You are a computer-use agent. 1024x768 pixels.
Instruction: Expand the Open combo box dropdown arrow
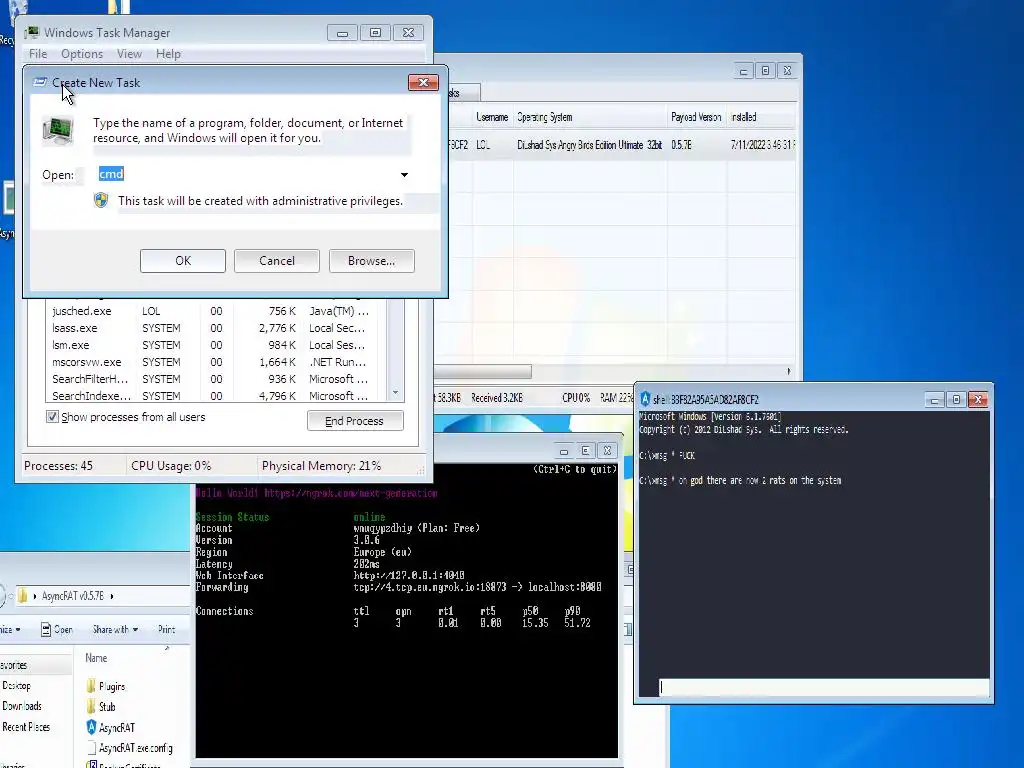point(404,174)
